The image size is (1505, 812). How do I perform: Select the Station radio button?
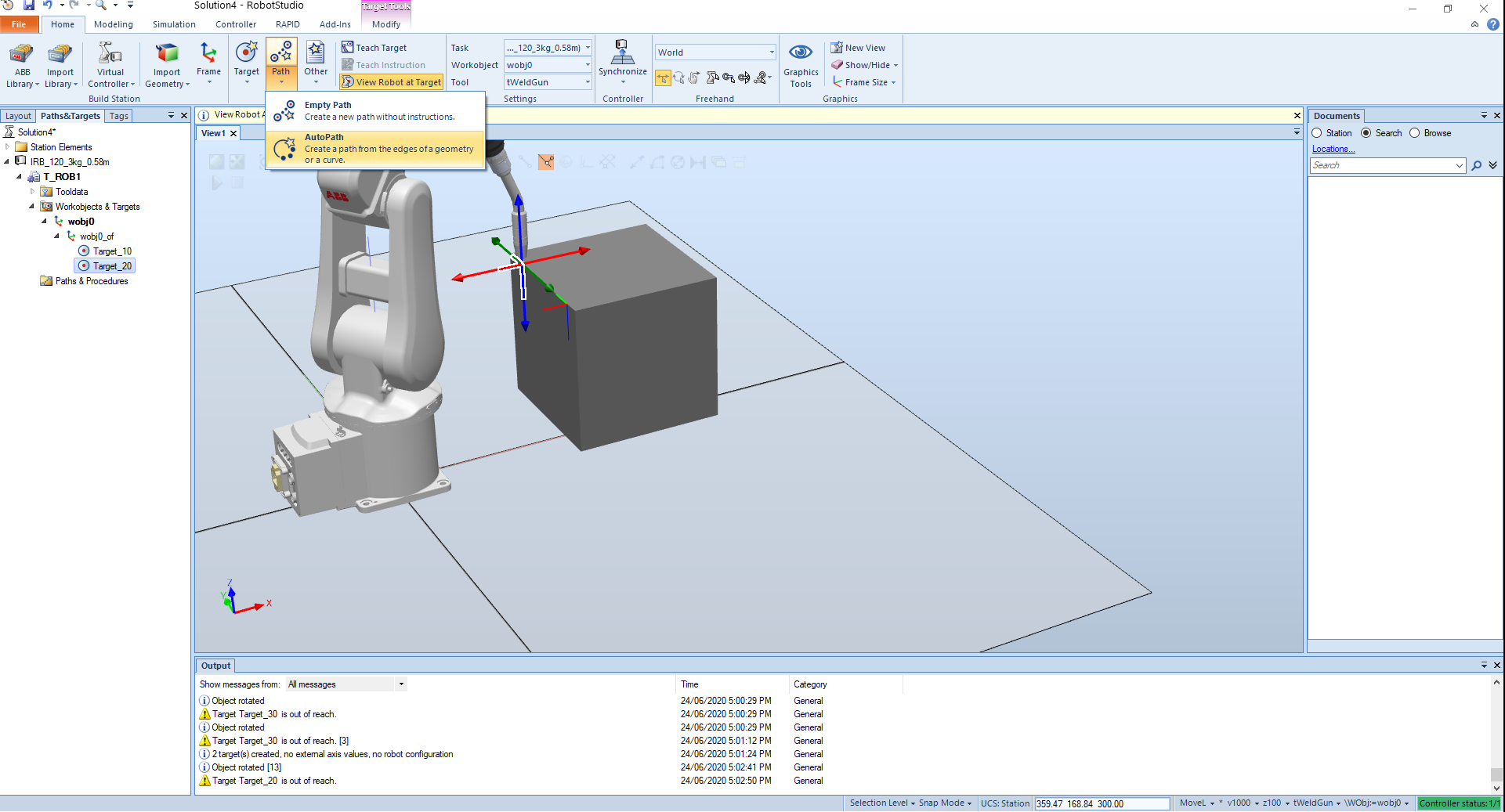(1317, 133)
